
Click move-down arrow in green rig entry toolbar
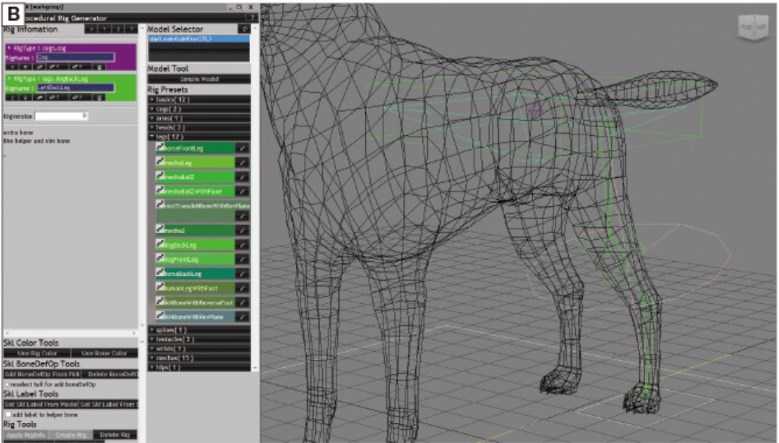(x=25, y=97)
